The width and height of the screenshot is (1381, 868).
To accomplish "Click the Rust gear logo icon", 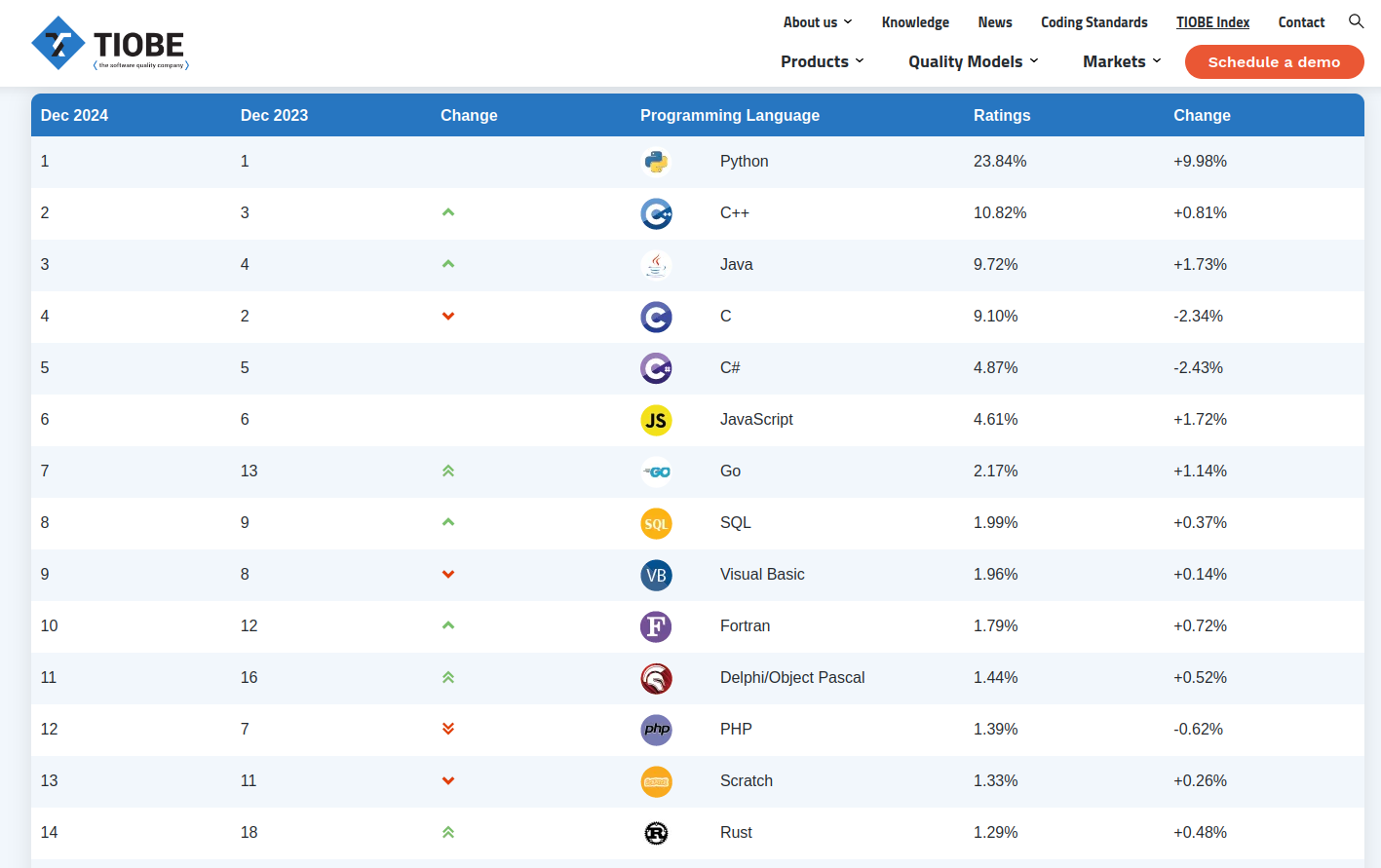I will pyautogui.click(x=656, y=833).
